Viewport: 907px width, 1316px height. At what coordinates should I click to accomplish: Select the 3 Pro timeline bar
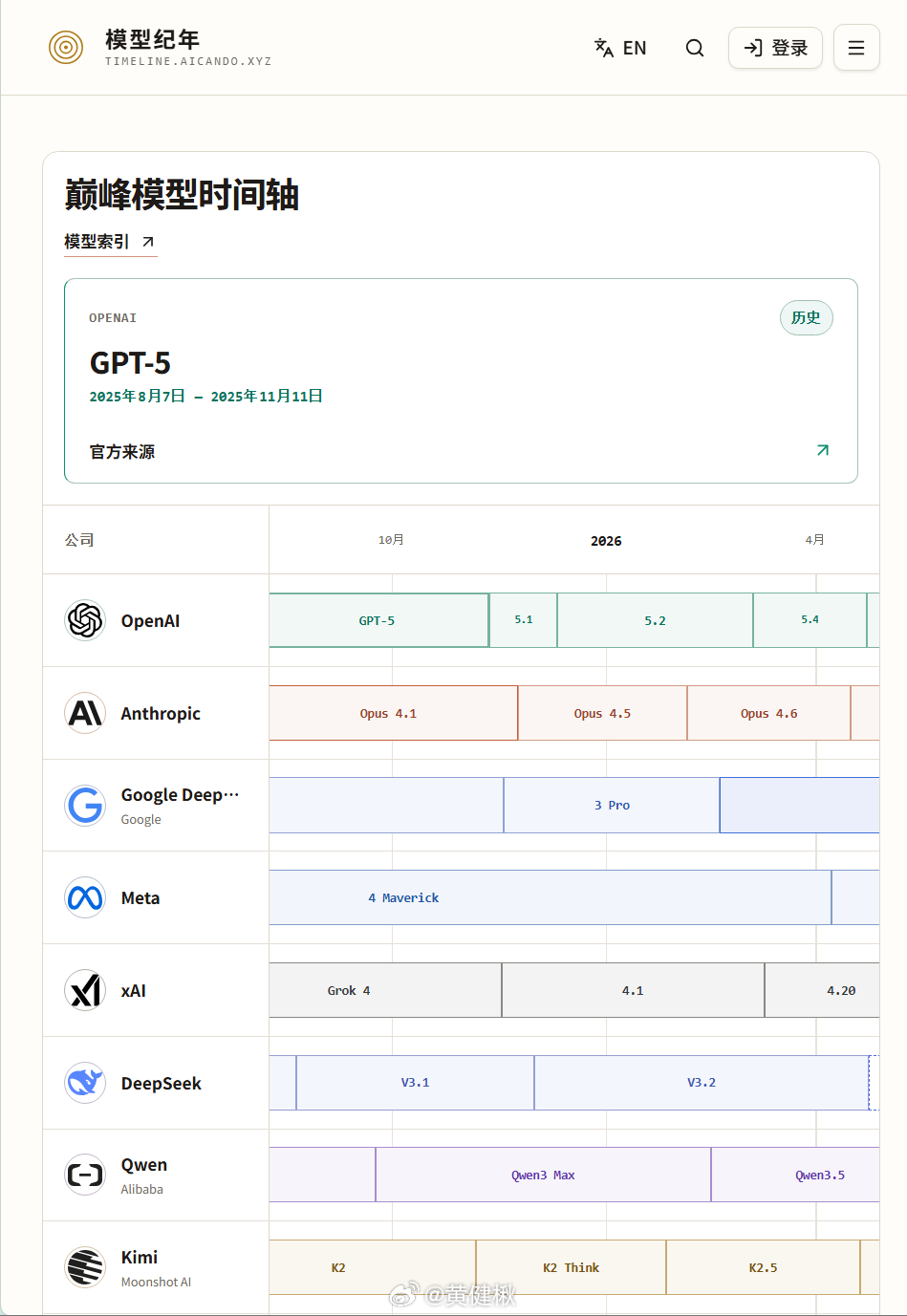pyautogui.click(x=612, y=806)
